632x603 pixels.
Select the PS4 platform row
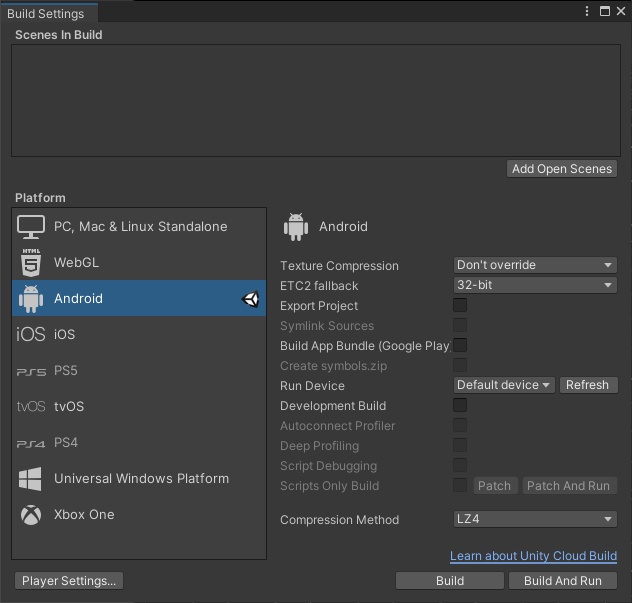click(139, 443)
